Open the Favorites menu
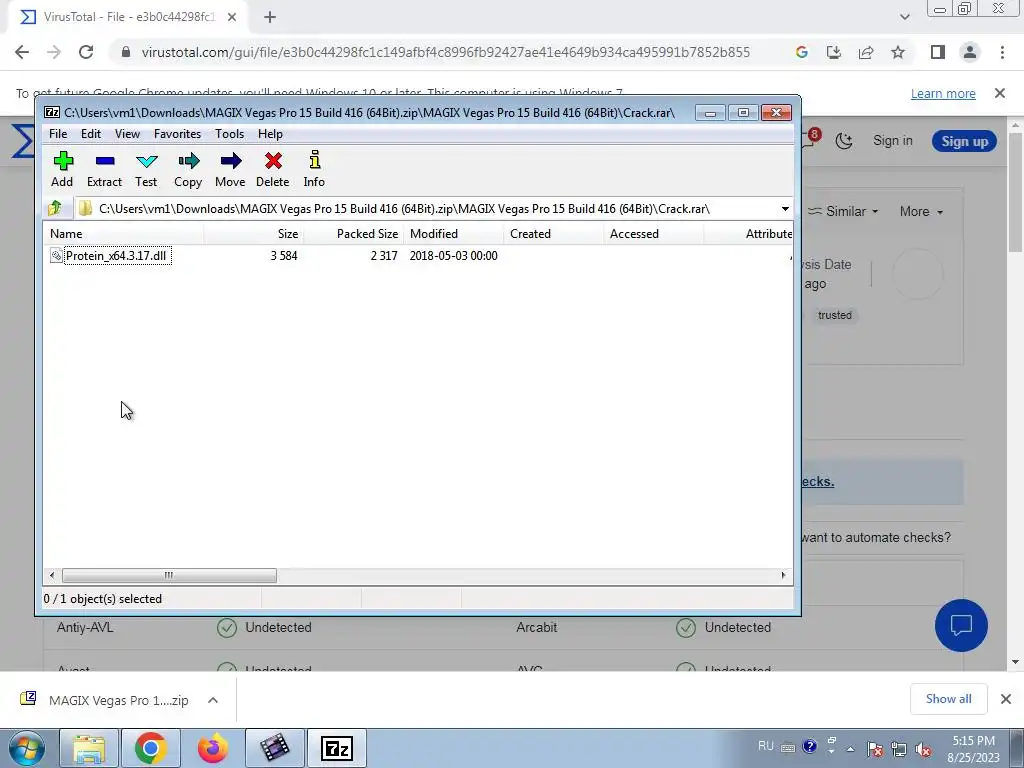This screenshot has height=768, width=1024. click(x=178, y=134)
